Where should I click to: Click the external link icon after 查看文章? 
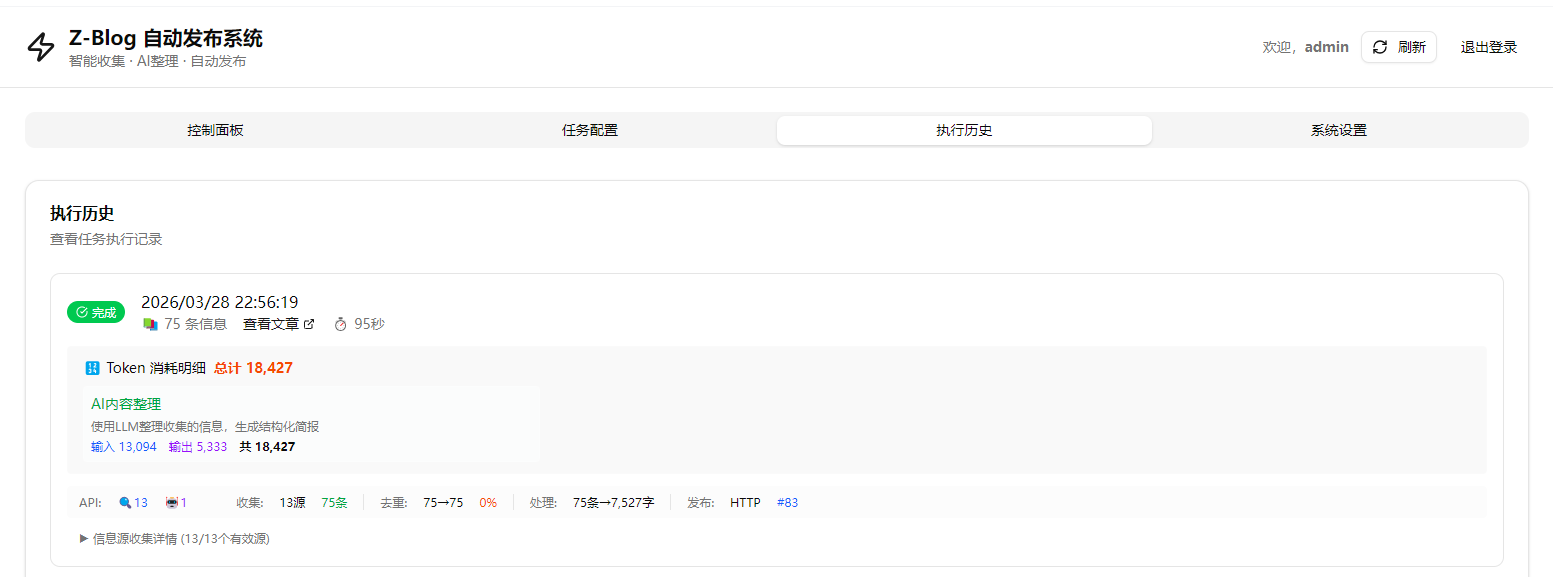(x=309, y=324)
